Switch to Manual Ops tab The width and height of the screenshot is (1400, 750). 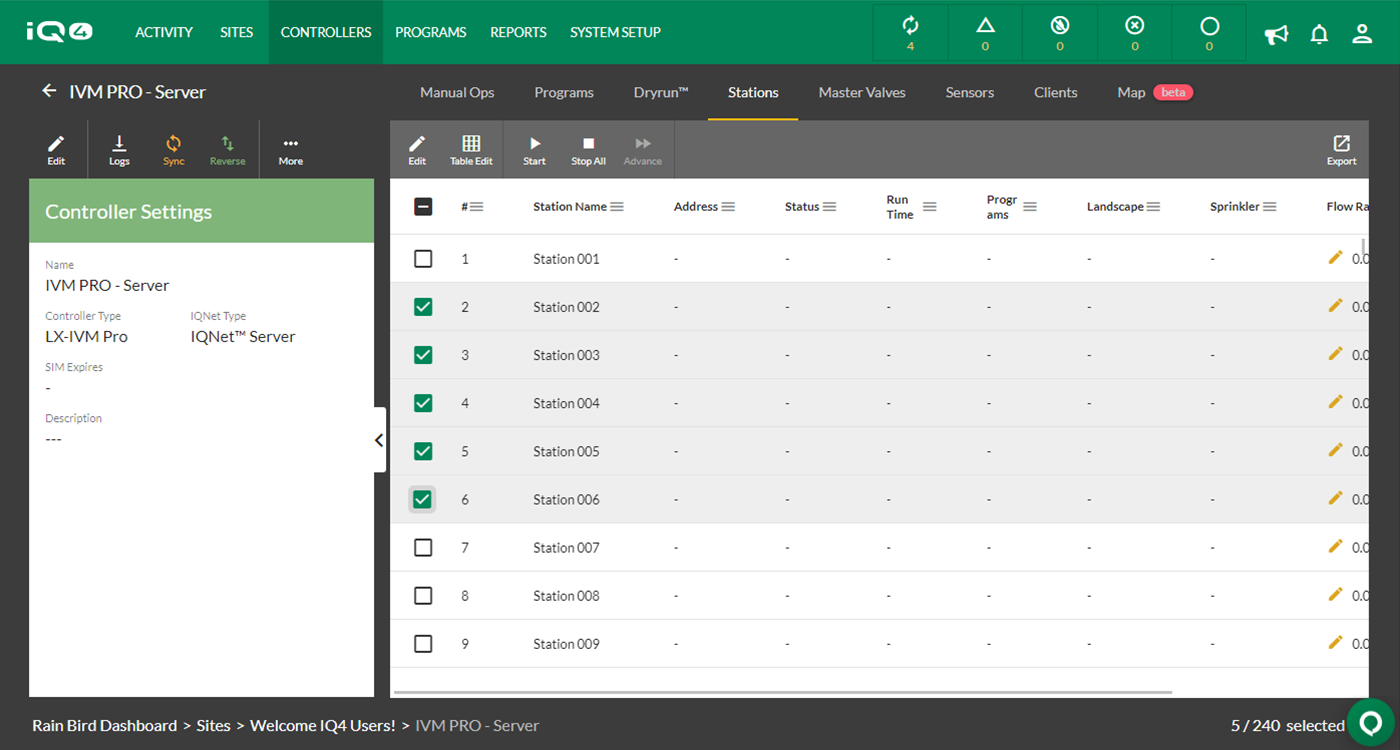click(457, 92)
